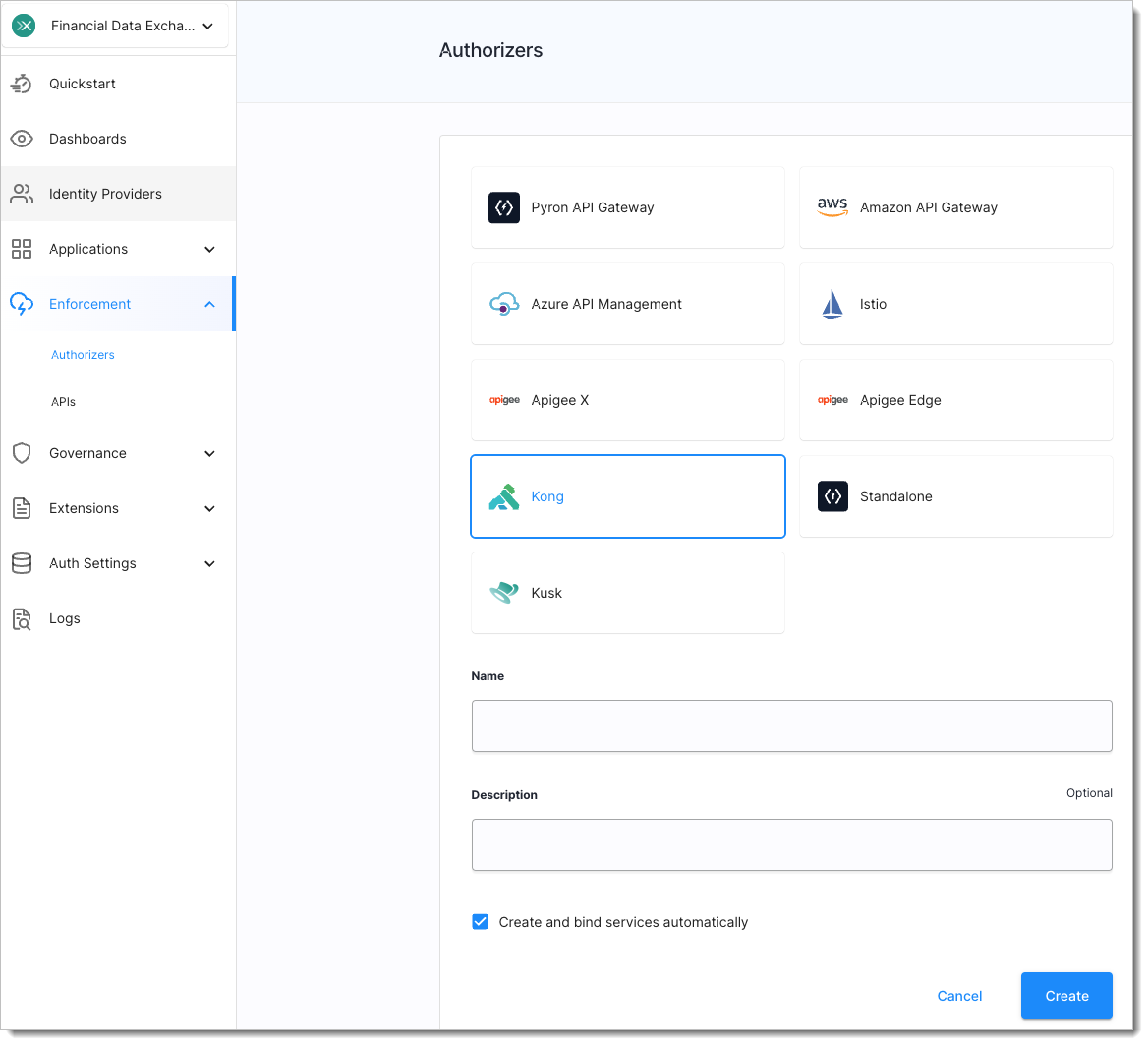1148x1045 pixels.
Task: Select the Kong authorizer label
Action: pos(546,497)
